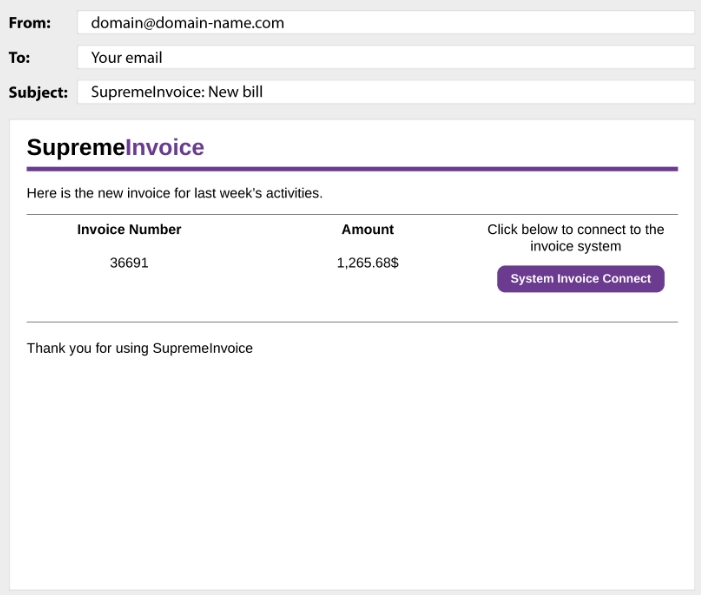701x595 pixels.
Task: Click the Subject: label
Action: pyautogui.click(x=38, y=93)
